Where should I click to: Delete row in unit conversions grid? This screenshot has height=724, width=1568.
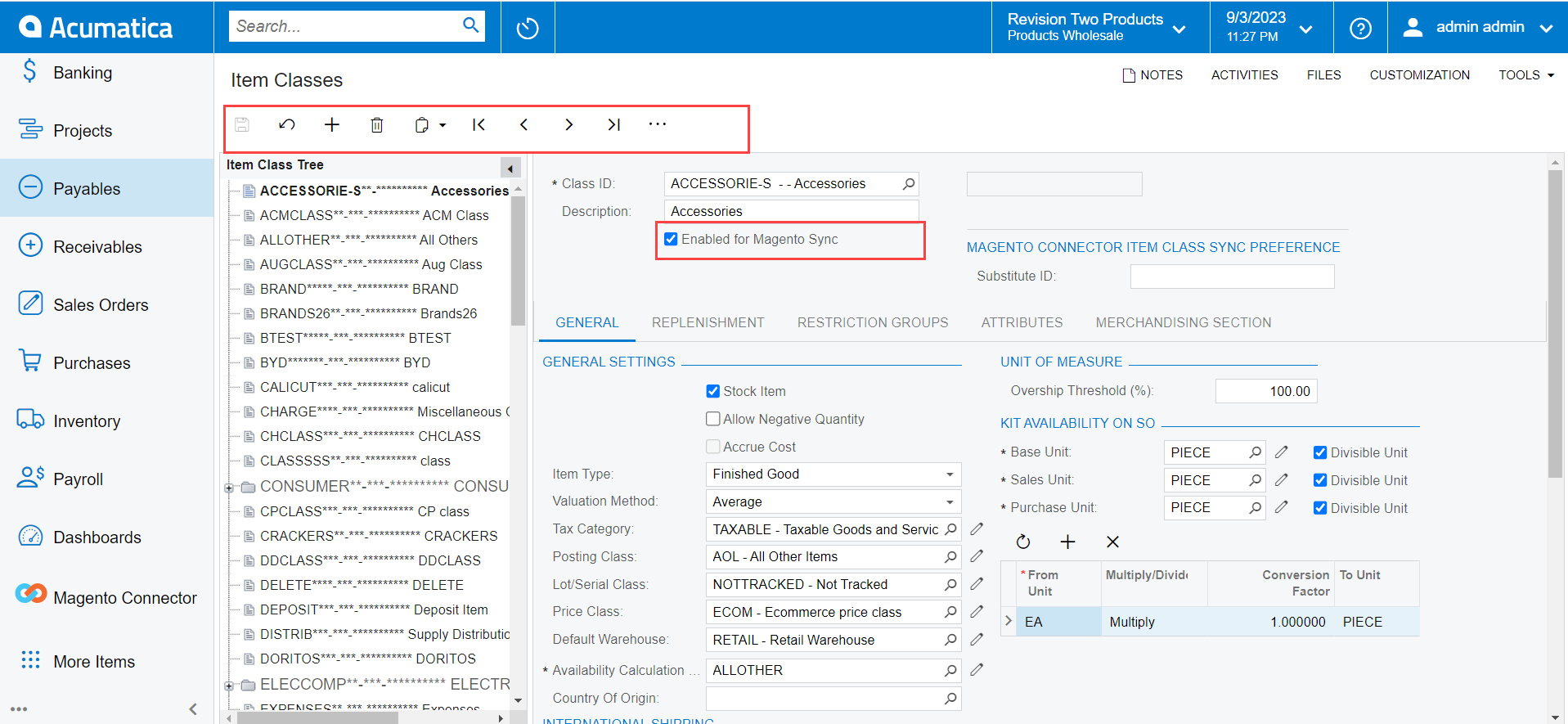click(x=1112, y=542)
